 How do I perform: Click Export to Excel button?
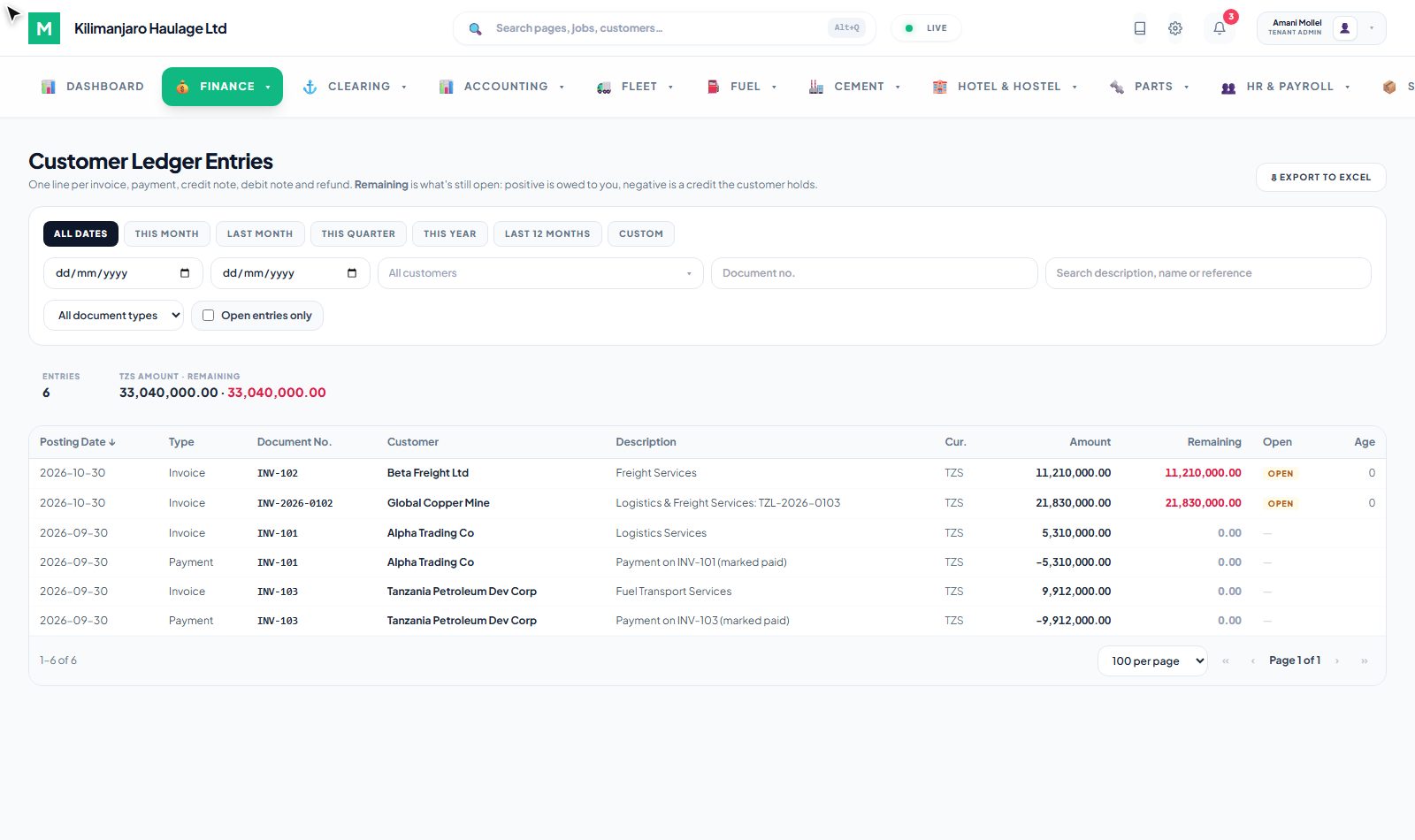pos(1320,177)
